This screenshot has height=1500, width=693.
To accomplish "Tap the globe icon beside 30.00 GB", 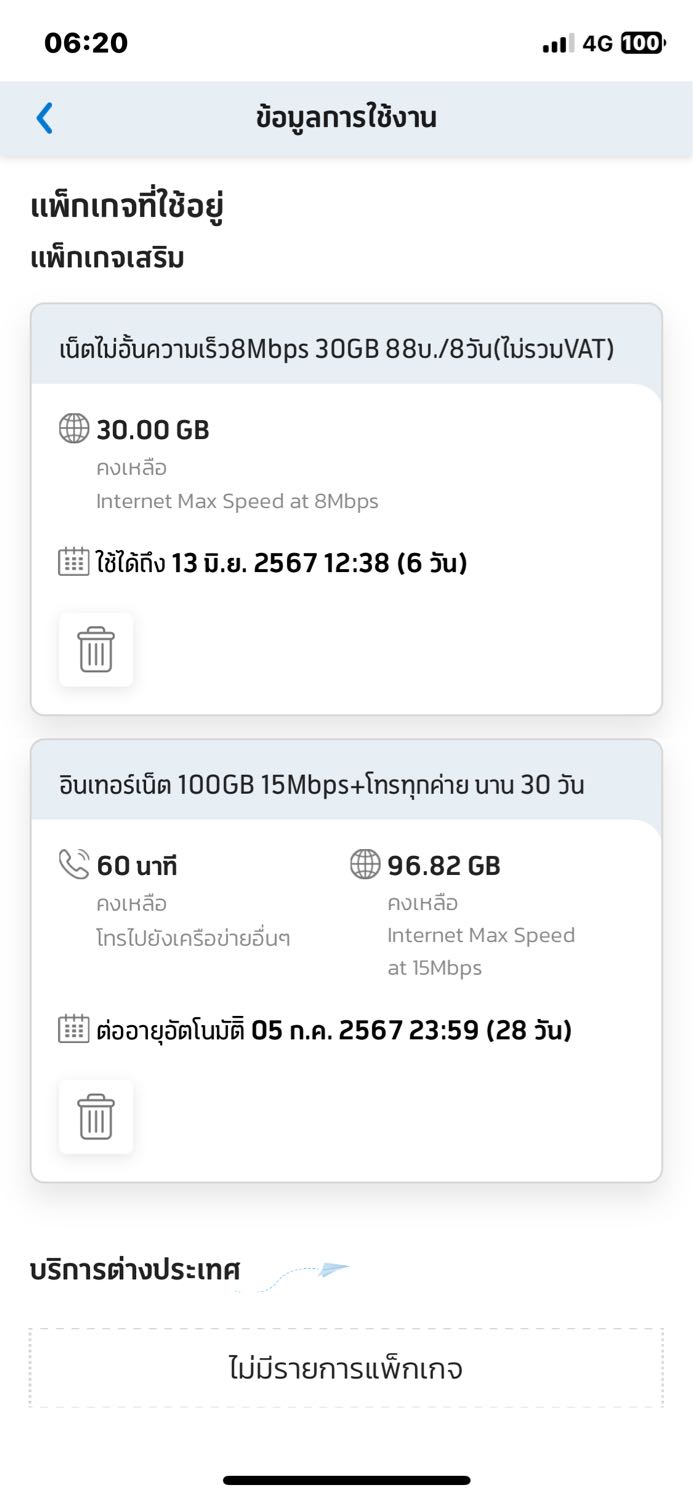I will (74, 430).
